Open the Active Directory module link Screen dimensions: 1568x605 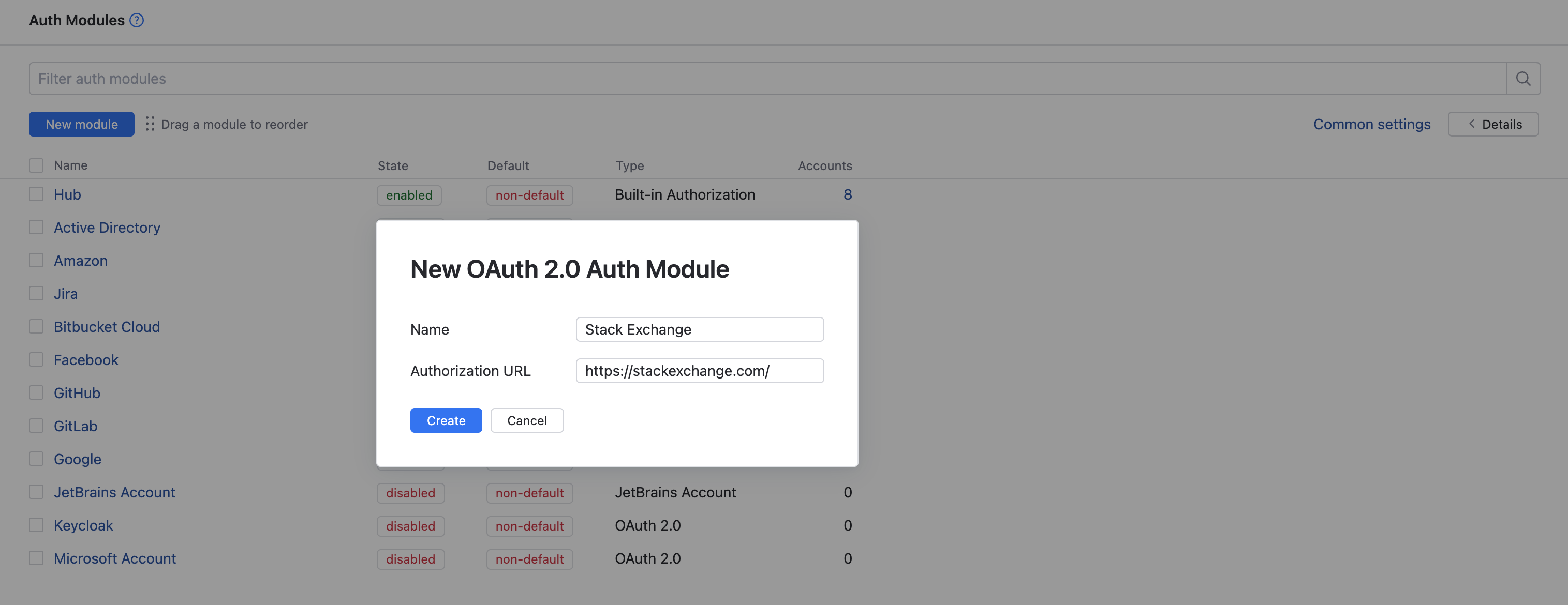pos(107,228)
